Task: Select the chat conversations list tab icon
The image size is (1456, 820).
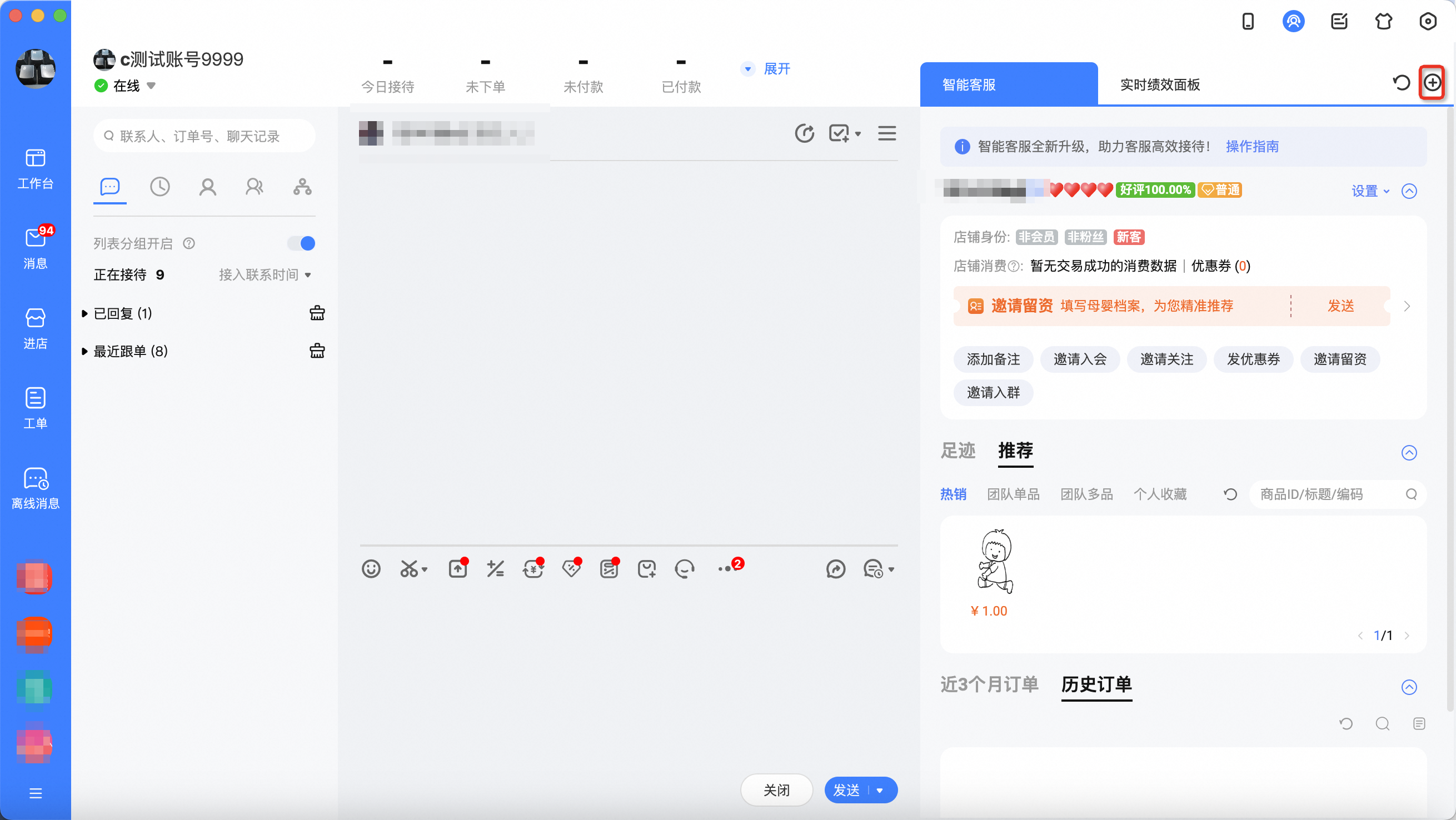Action: [109, 187]
